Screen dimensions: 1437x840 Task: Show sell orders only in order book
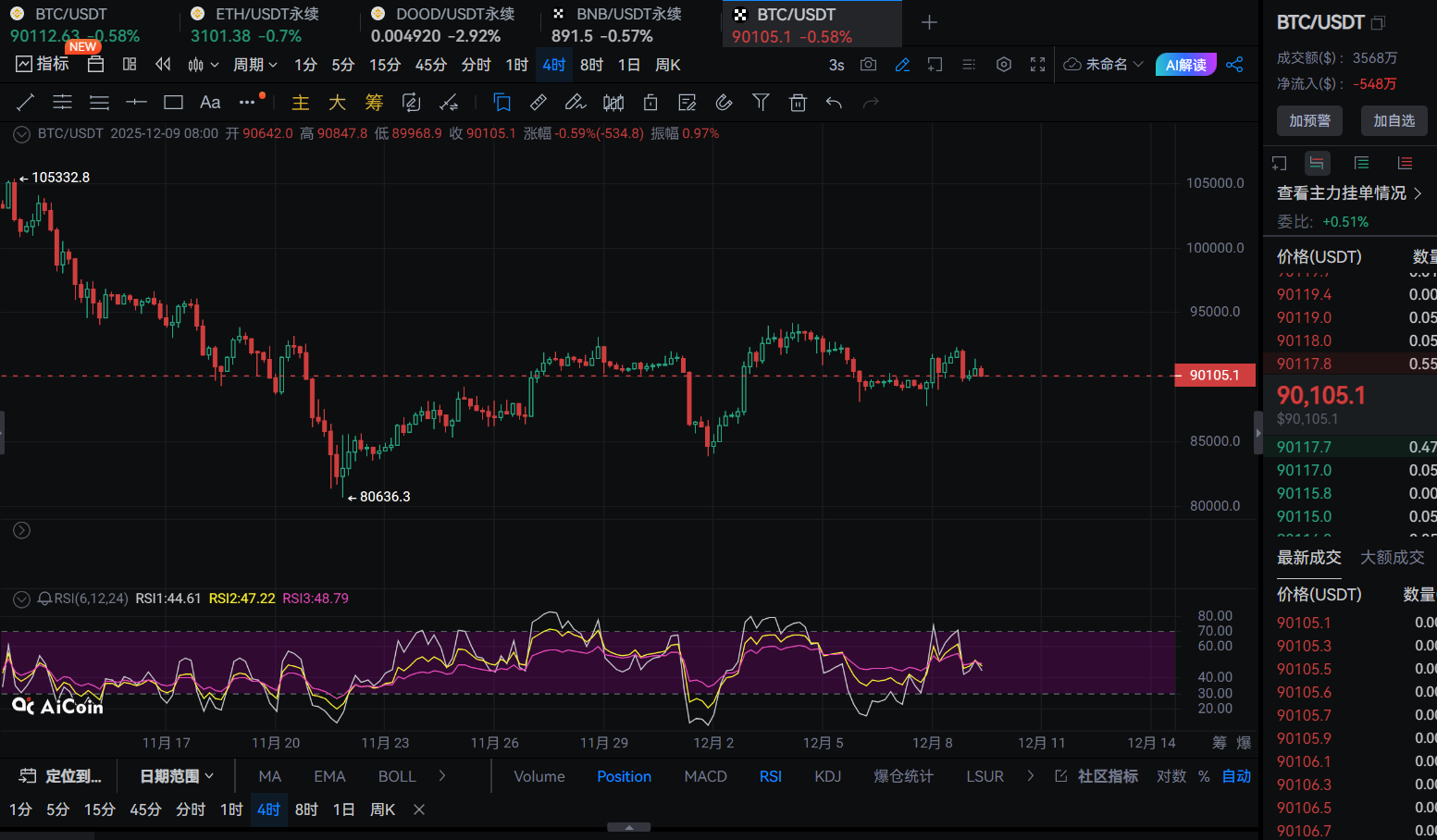tap(1405, 164)
